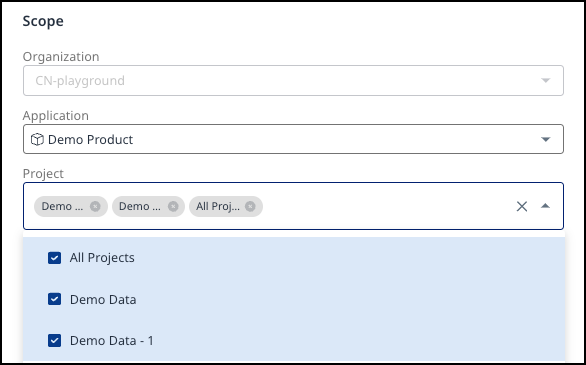
Task: Select the Demo Data list option
Action: [294, 299]
